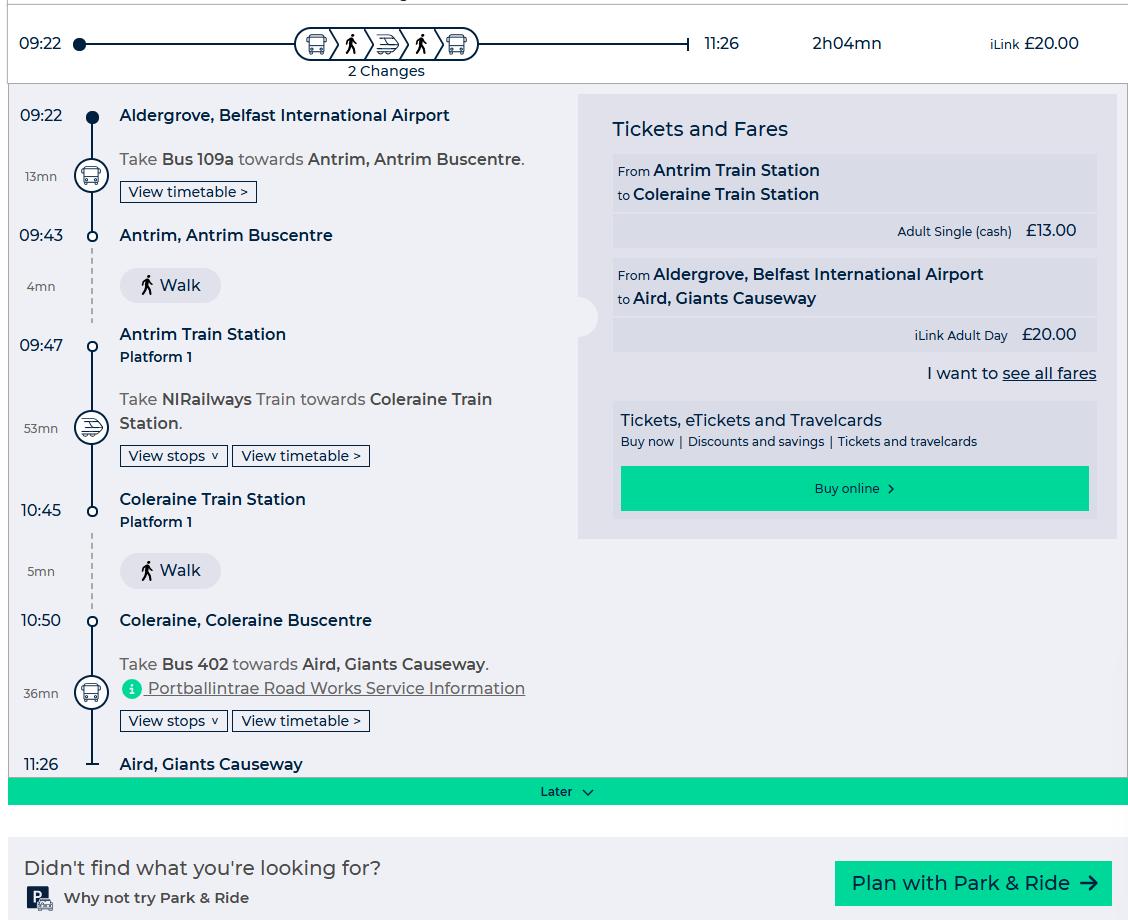This screenshot has width=1128, height=920.
Task: Click the chevron arrow on Later bar
Action: 588,792
